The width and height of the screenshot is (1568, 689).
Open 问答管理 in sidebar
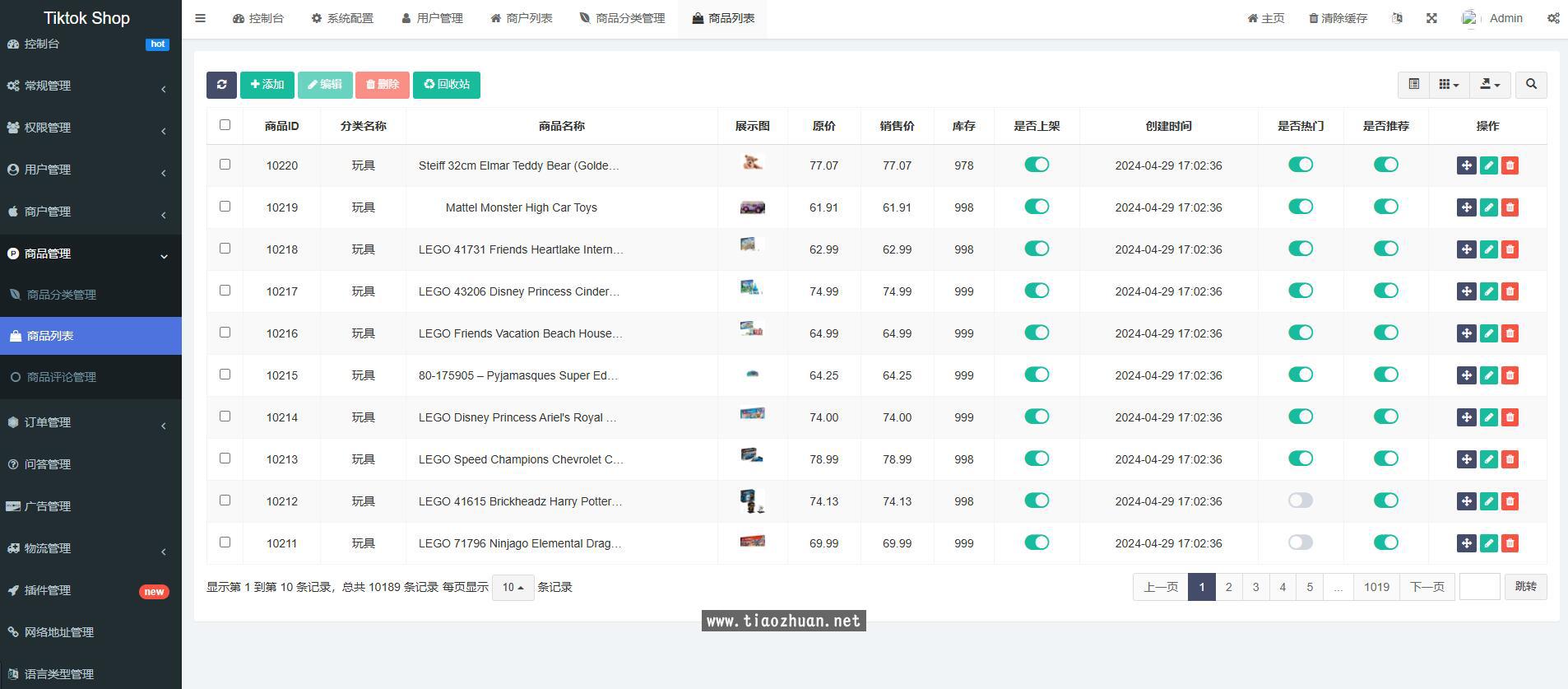coord(90,464)
